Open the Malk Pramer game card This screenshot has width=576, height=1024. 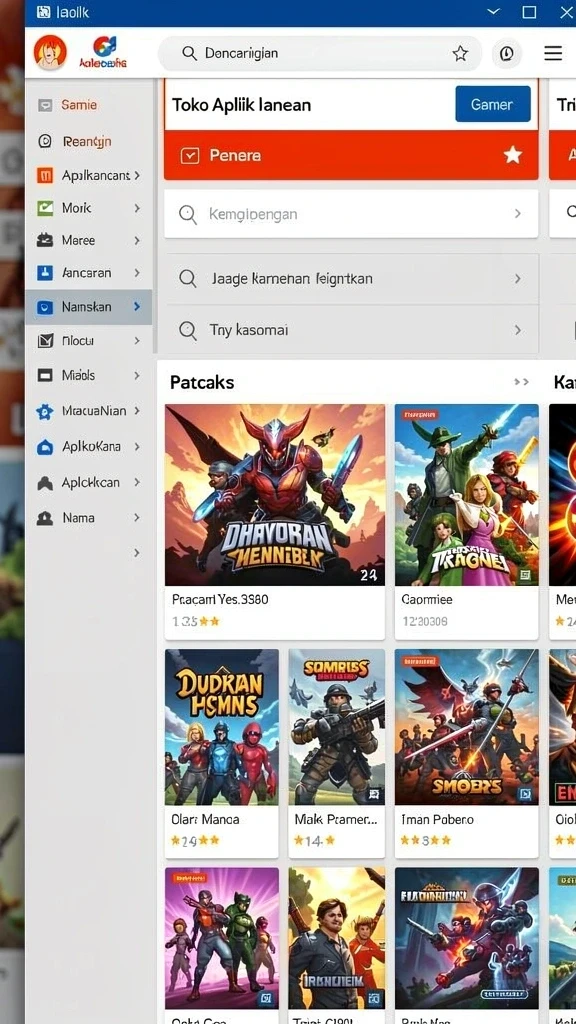(x=336, y=752)
